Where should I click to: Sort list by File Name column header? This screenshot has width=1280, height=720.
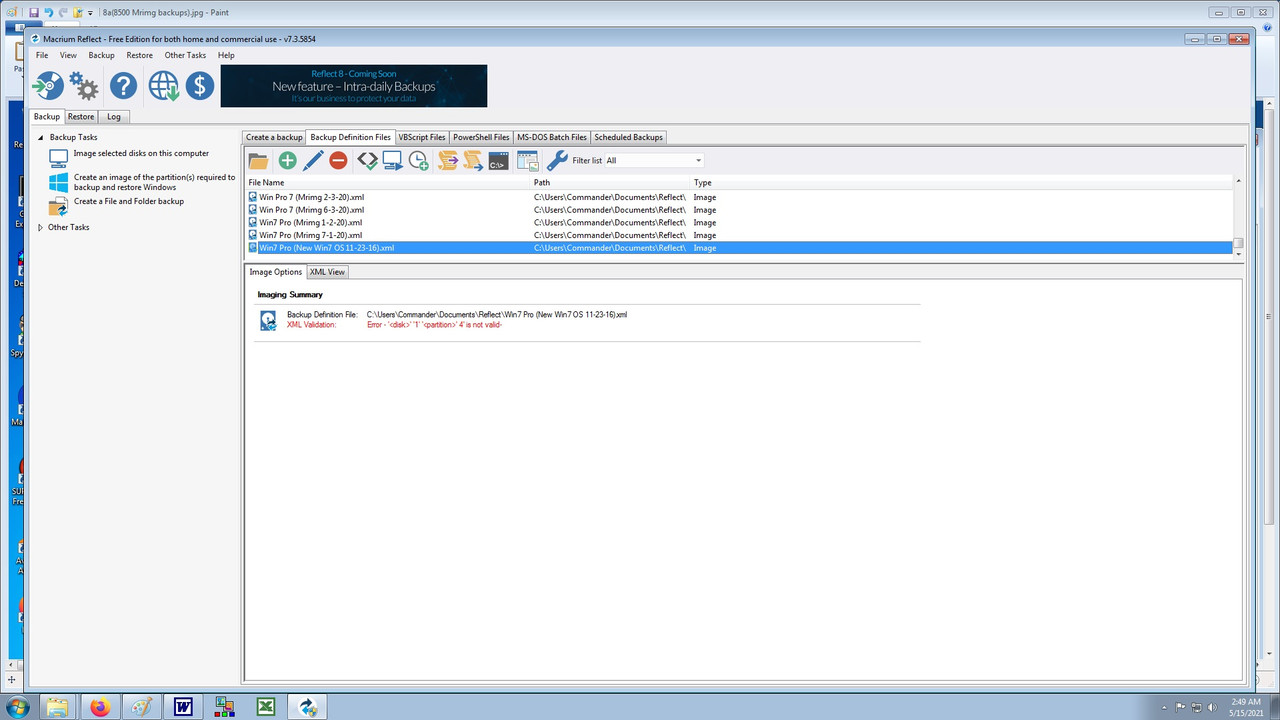[389, 183]
